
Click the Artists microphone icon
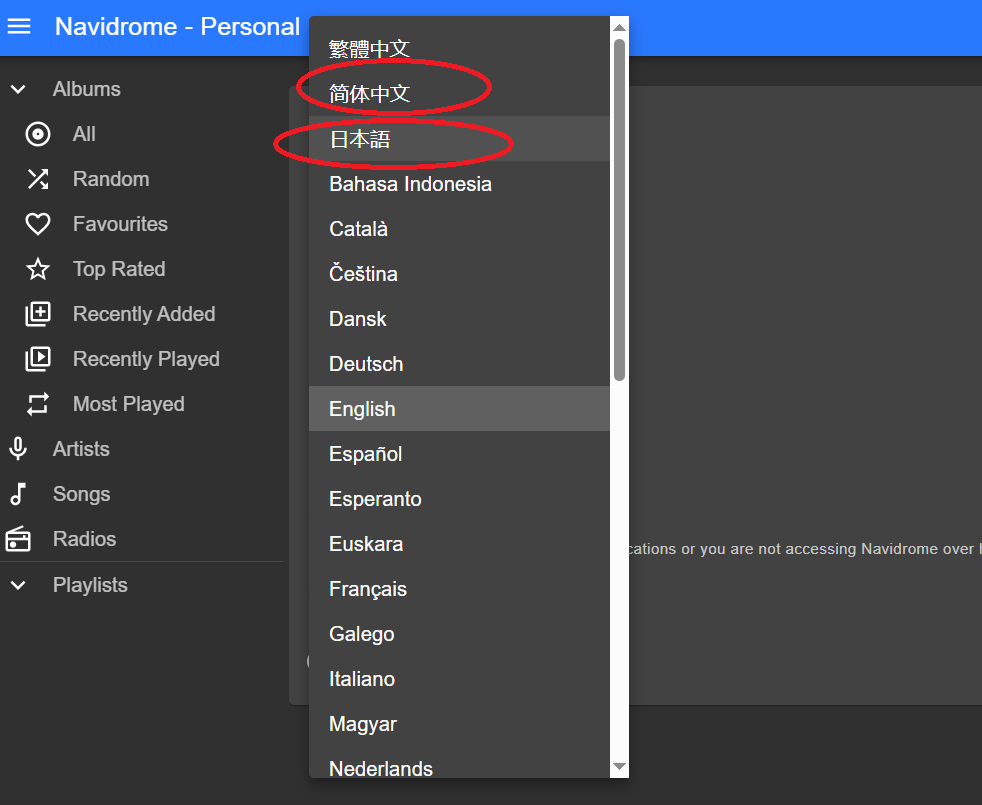click(18, 449)
